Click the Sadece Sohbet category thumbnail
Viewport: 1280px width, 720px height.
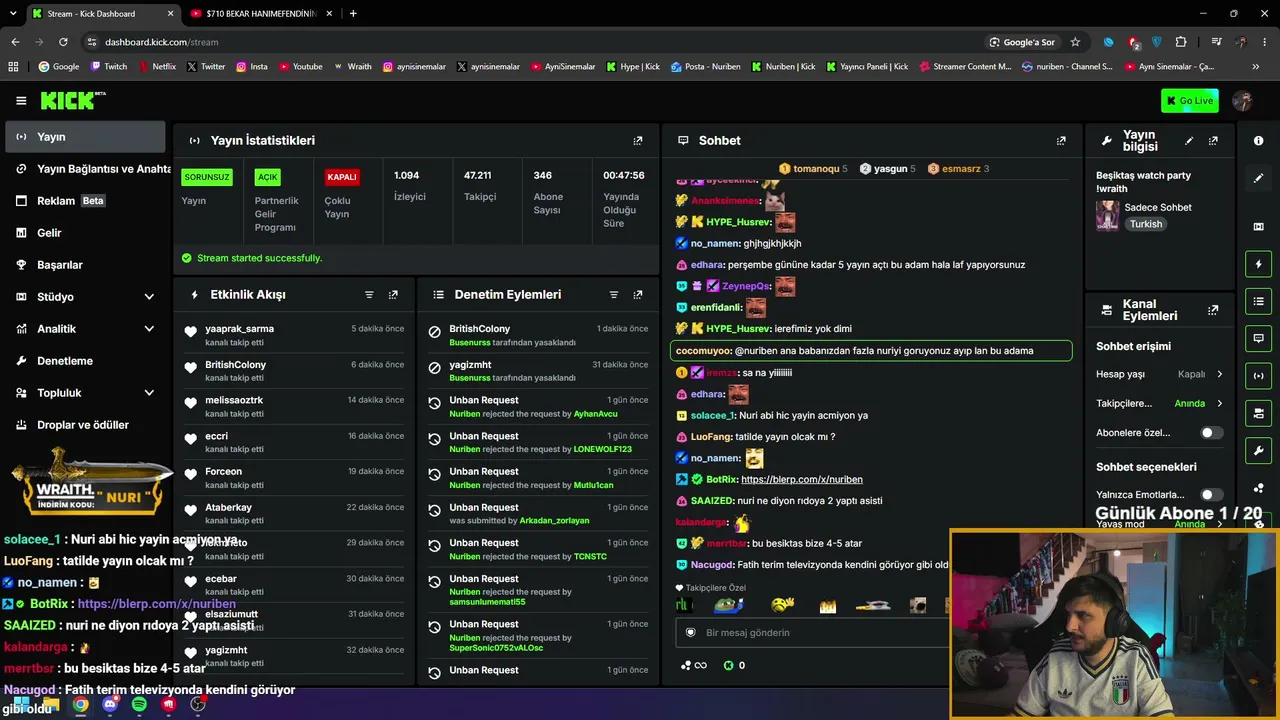pos(1107,215)
